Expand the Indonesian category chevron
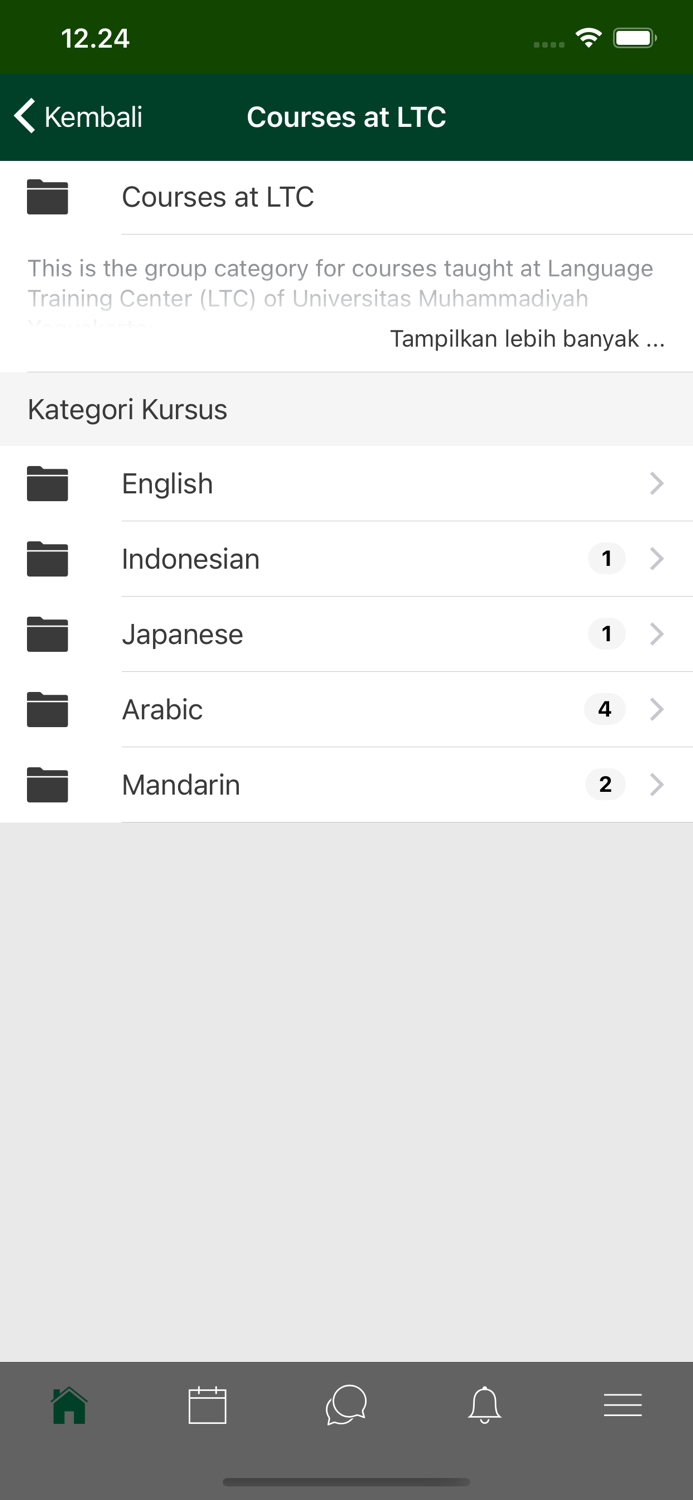Screen dimensions: 693x1500 [x=657, y=559]
